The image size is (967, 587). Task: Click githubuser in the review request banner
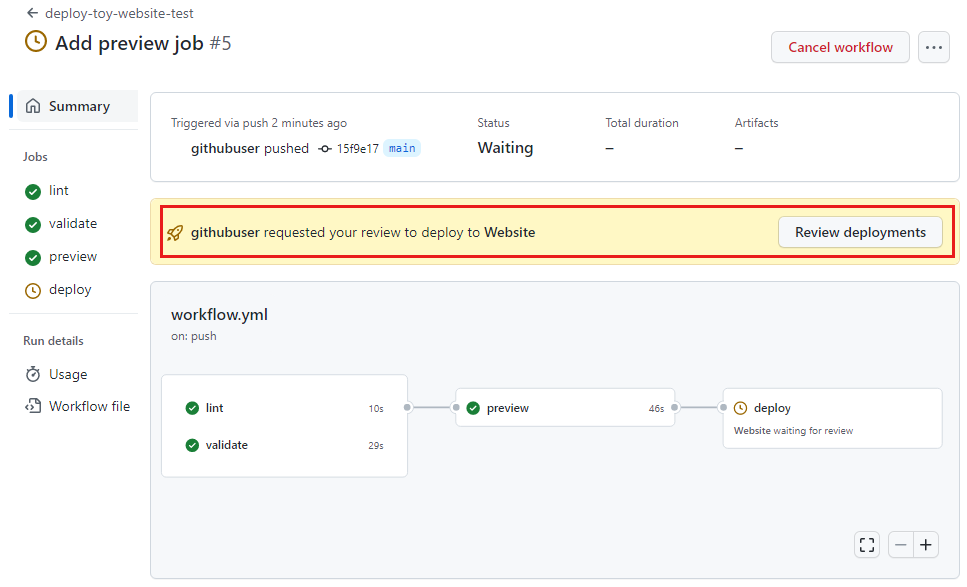[225, 232]
